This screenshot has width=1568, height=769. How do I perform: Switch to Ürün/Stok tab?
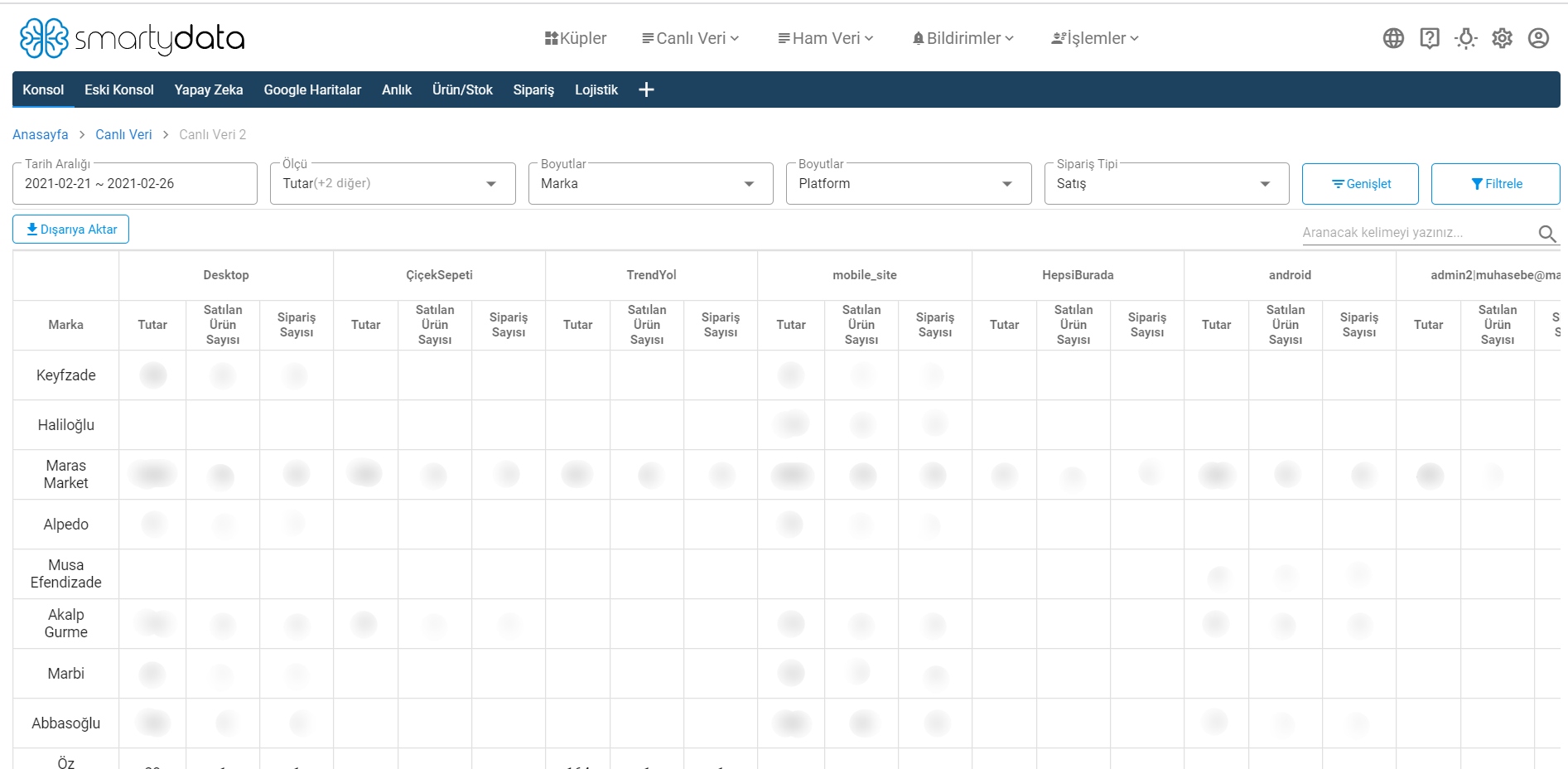[x=462, y=89]
